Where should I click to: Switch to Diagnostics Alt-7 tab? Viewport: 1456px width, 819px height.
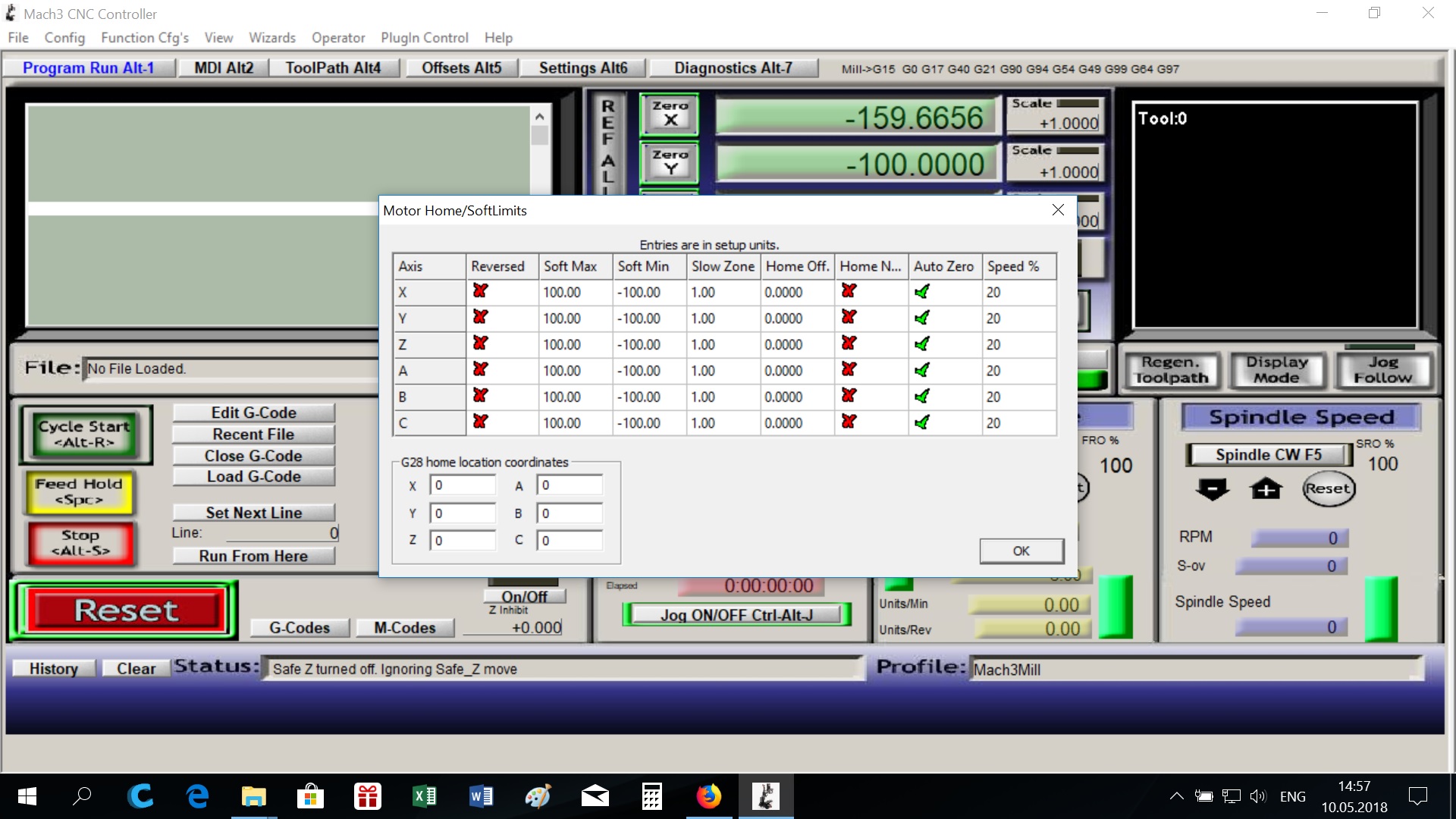tap(733, 68)
